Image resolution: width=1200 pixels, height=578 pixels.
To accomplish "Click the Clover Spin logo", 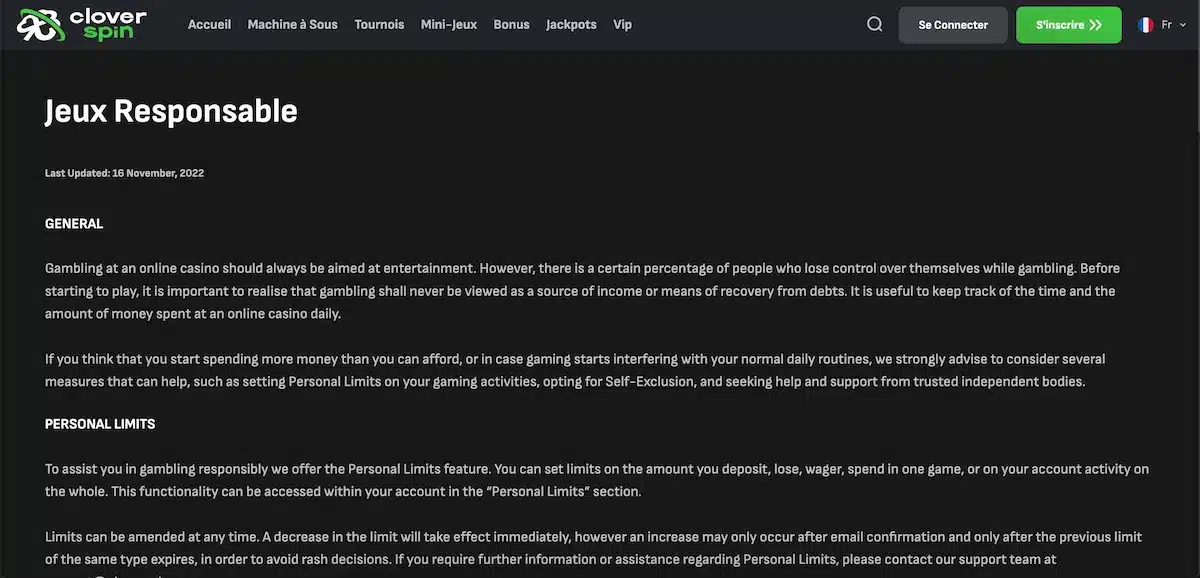I will tap(82, 25).
